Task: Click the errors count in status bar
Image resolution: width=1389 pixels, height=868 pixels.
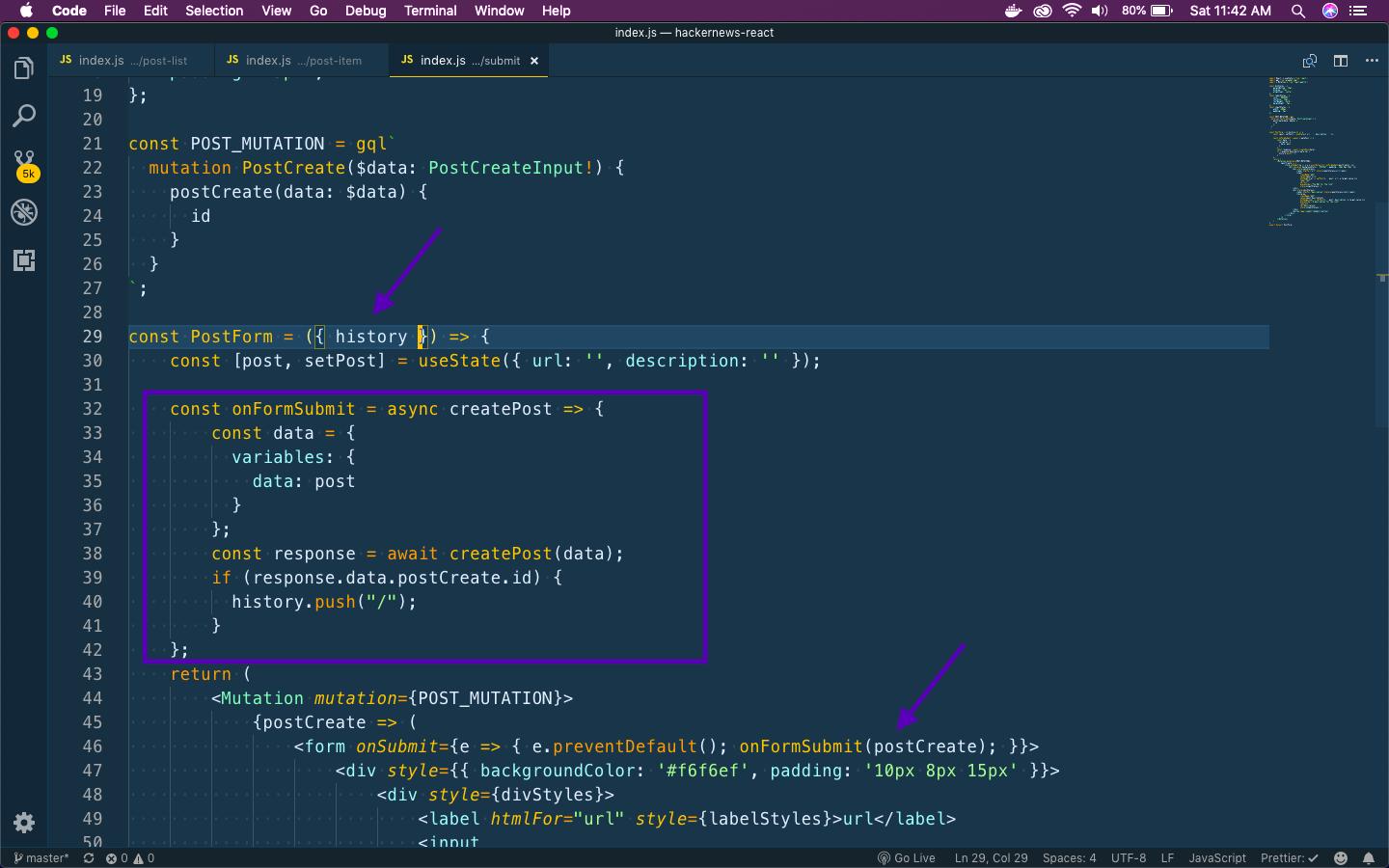Action: 117,858
